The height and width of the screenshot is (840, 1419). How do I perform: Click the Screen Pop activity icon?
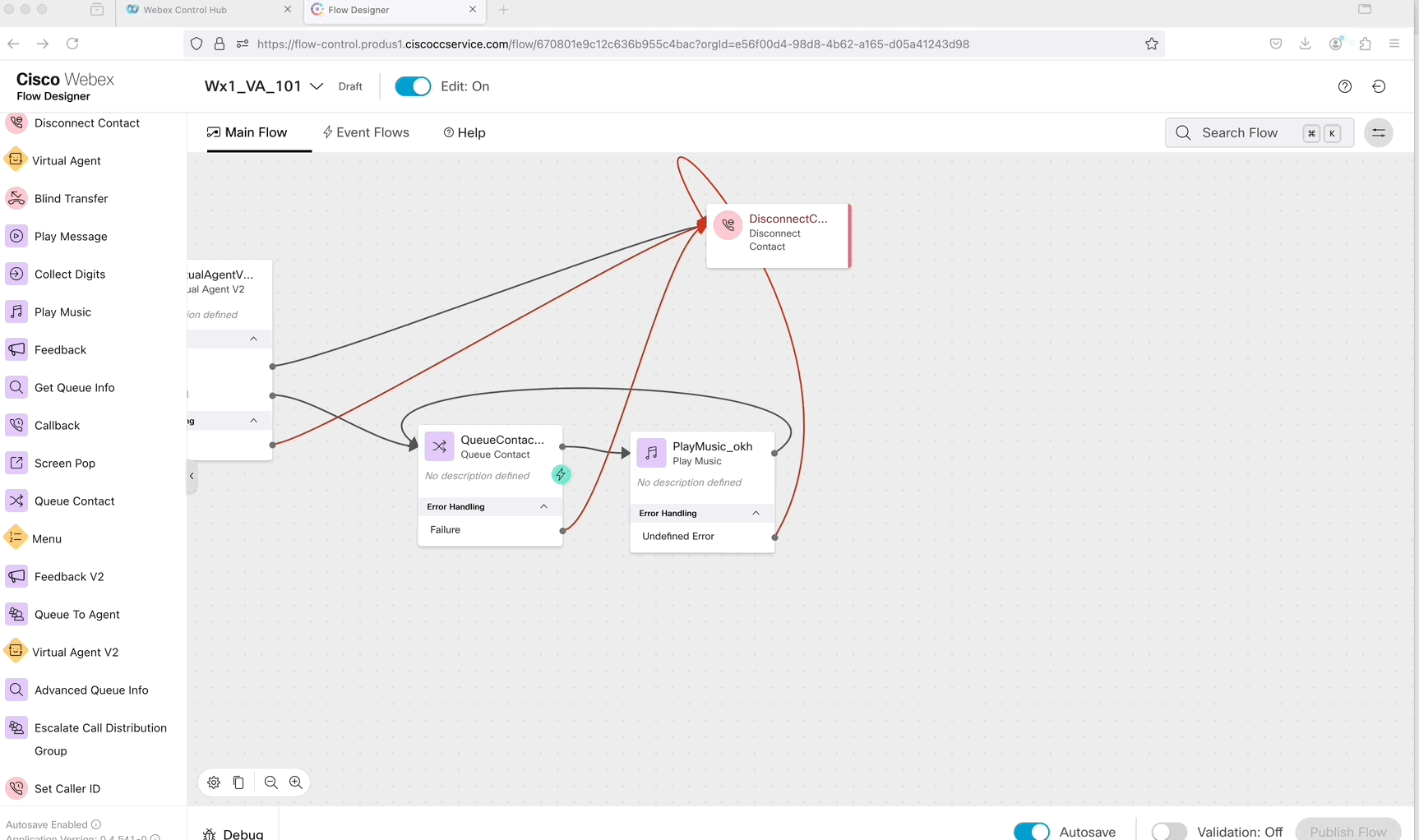click(x=16, y=464)
